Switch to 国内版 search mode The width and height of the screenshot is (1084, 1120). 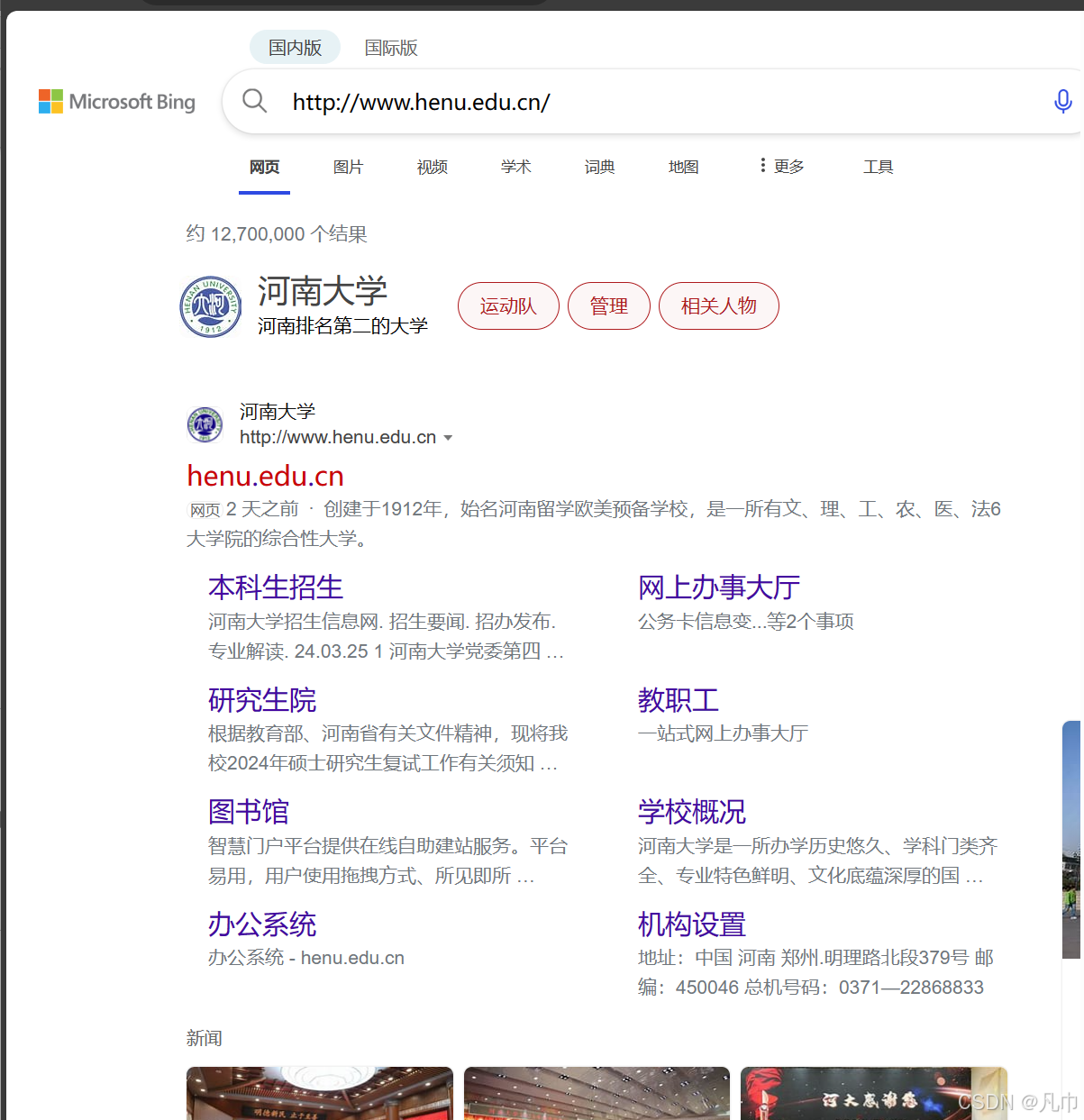295,48
